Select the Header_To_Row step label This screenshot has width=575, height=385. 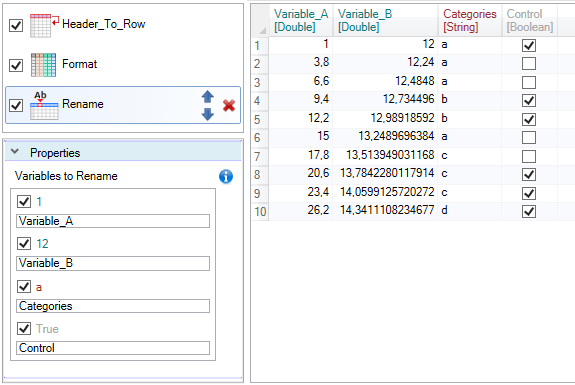(104, 24)
